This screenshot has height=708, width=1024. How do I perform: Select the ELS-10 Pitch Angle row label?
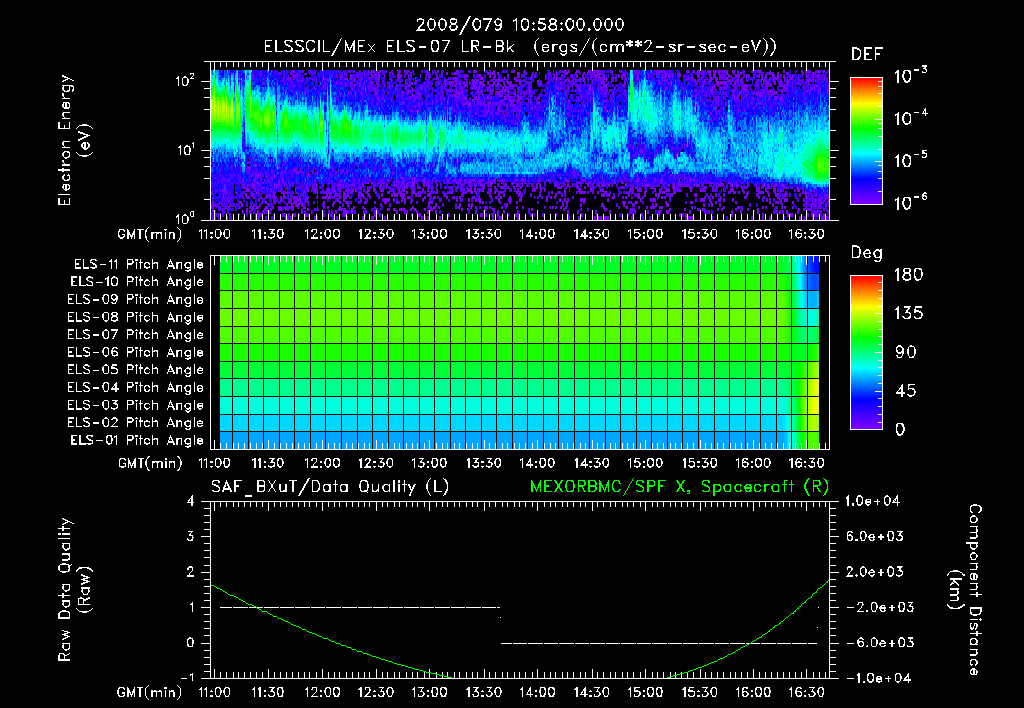[137, 282]
